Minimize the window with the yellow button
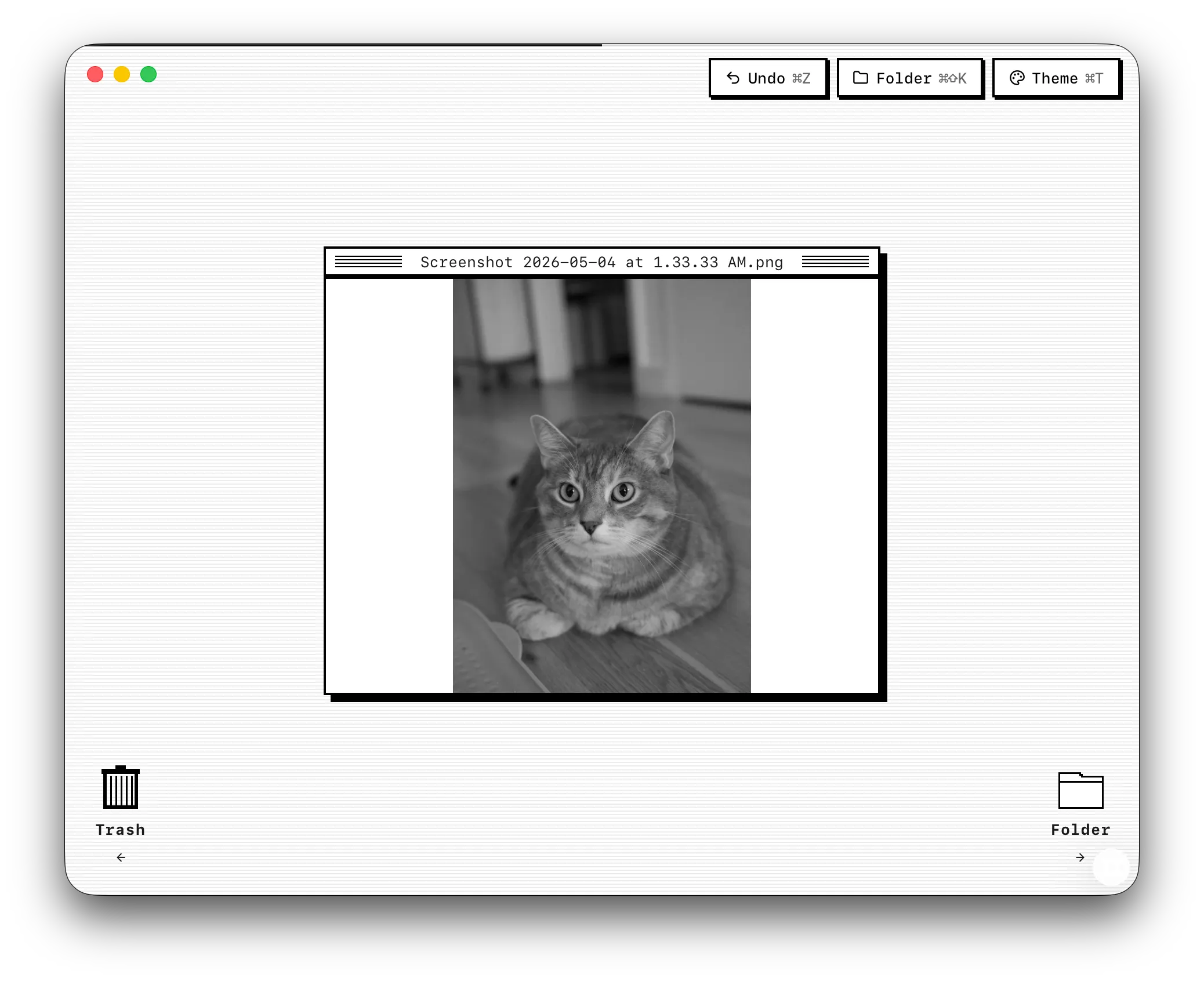This screenshot has width=1204, height=981. tap(122, 74)
